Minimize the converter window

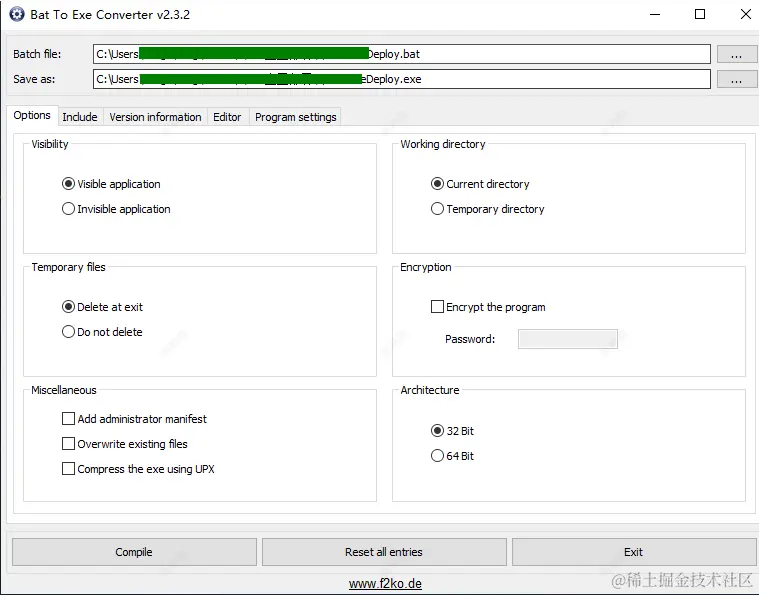(x=655, y=15)
